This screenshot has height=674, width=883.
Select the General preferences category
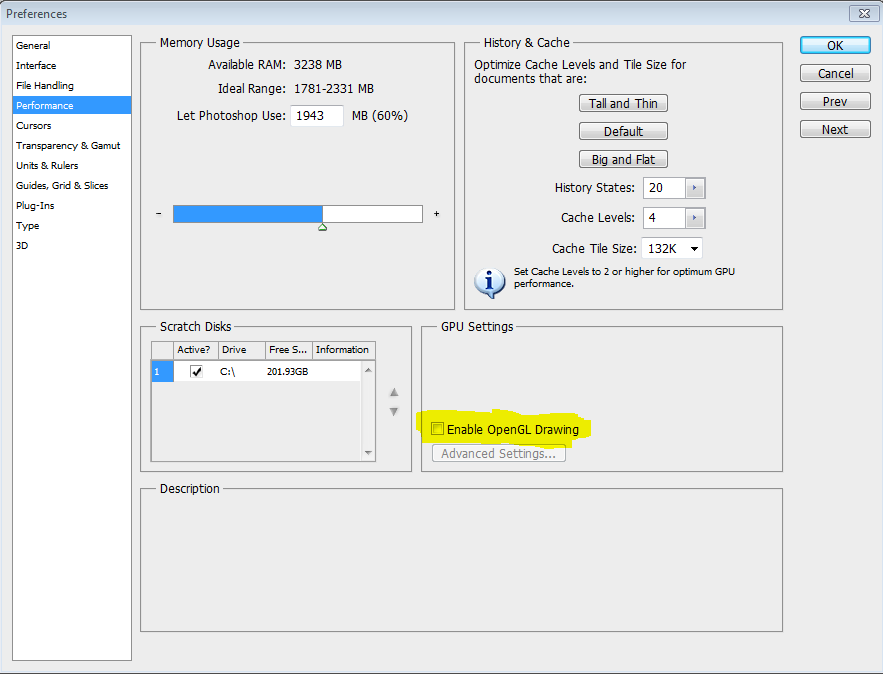72,46
